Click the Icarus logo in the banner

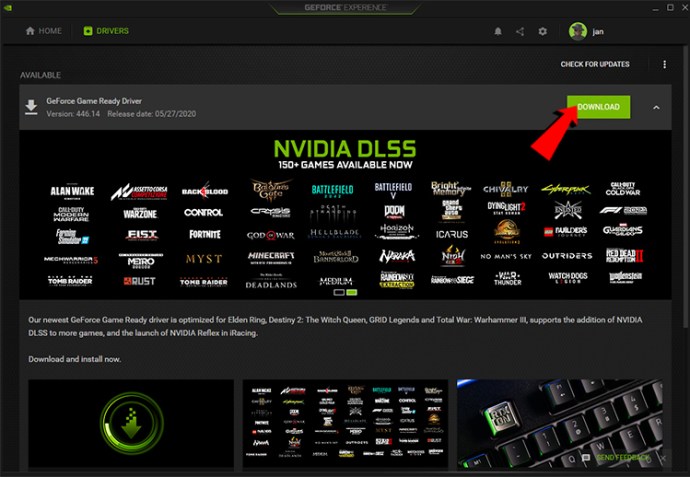(x=452, y=235)
